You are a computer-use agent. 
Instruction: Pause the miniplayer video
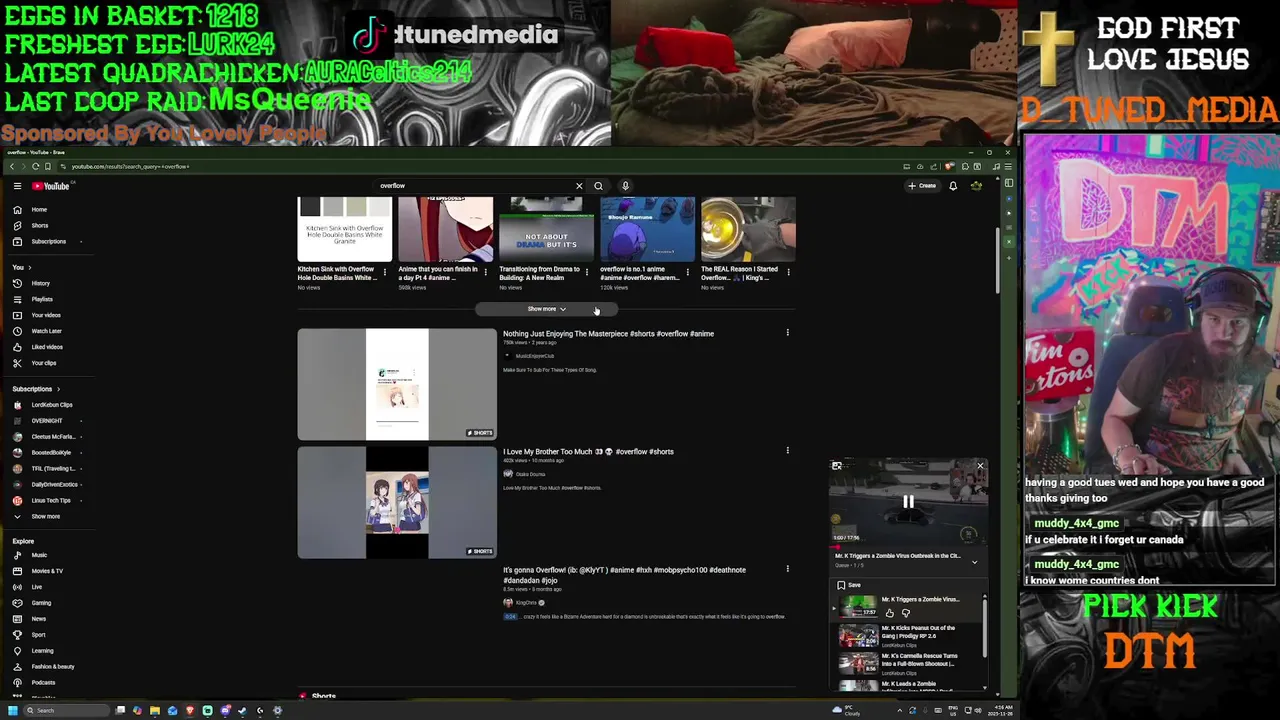click(908, 502)
